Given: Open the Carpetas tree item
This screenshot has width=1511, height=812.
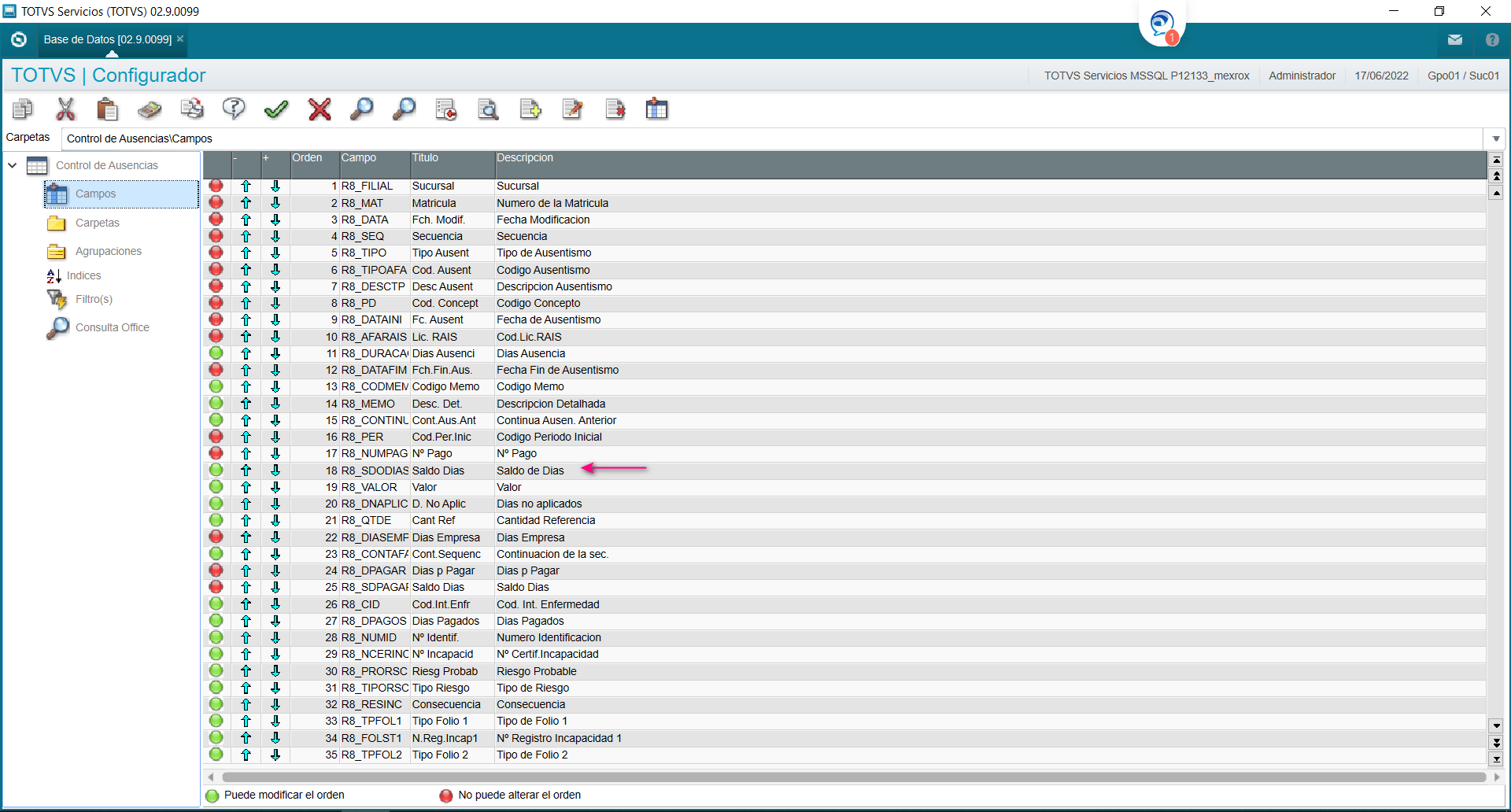Looking at the screenshot, I should point(98,223).
